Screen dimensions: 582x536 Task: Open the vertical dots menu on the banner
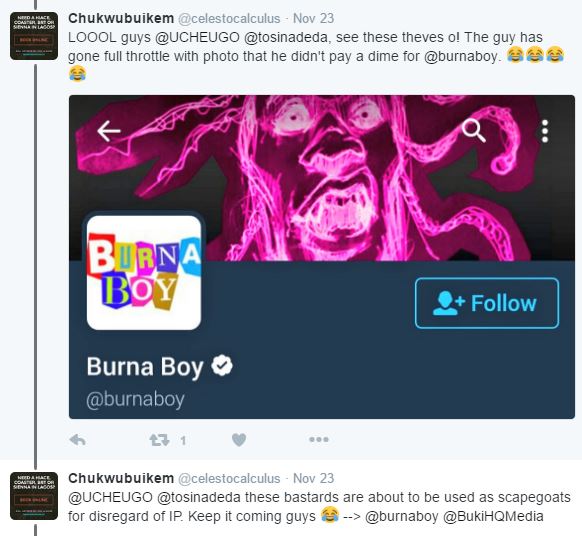pos(545,131)
